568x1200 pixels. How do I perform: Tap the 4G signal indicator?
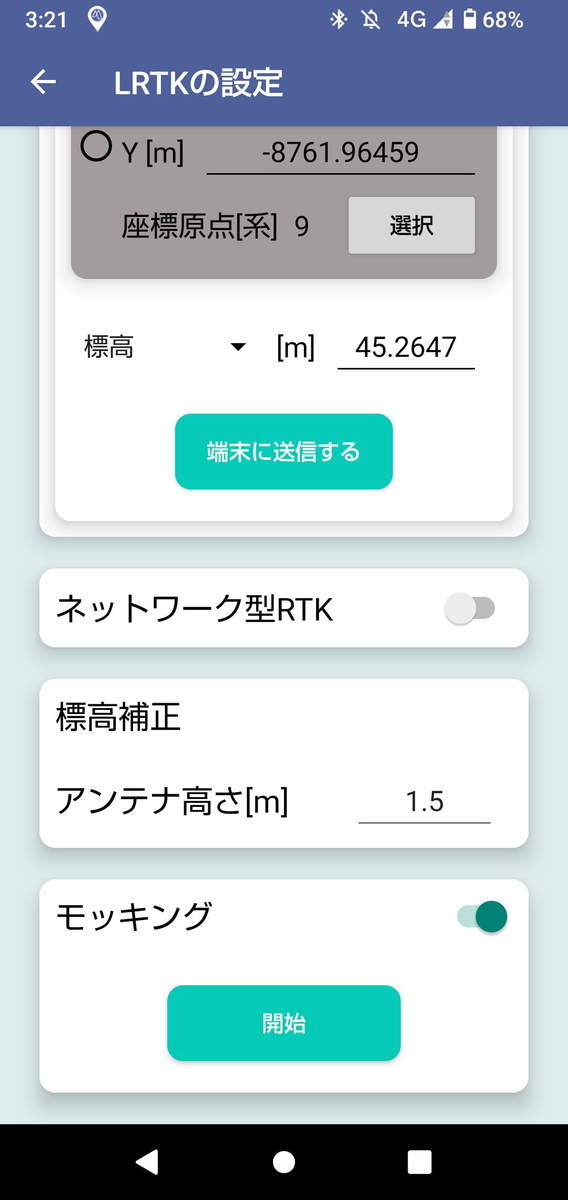tap(410, 19)
